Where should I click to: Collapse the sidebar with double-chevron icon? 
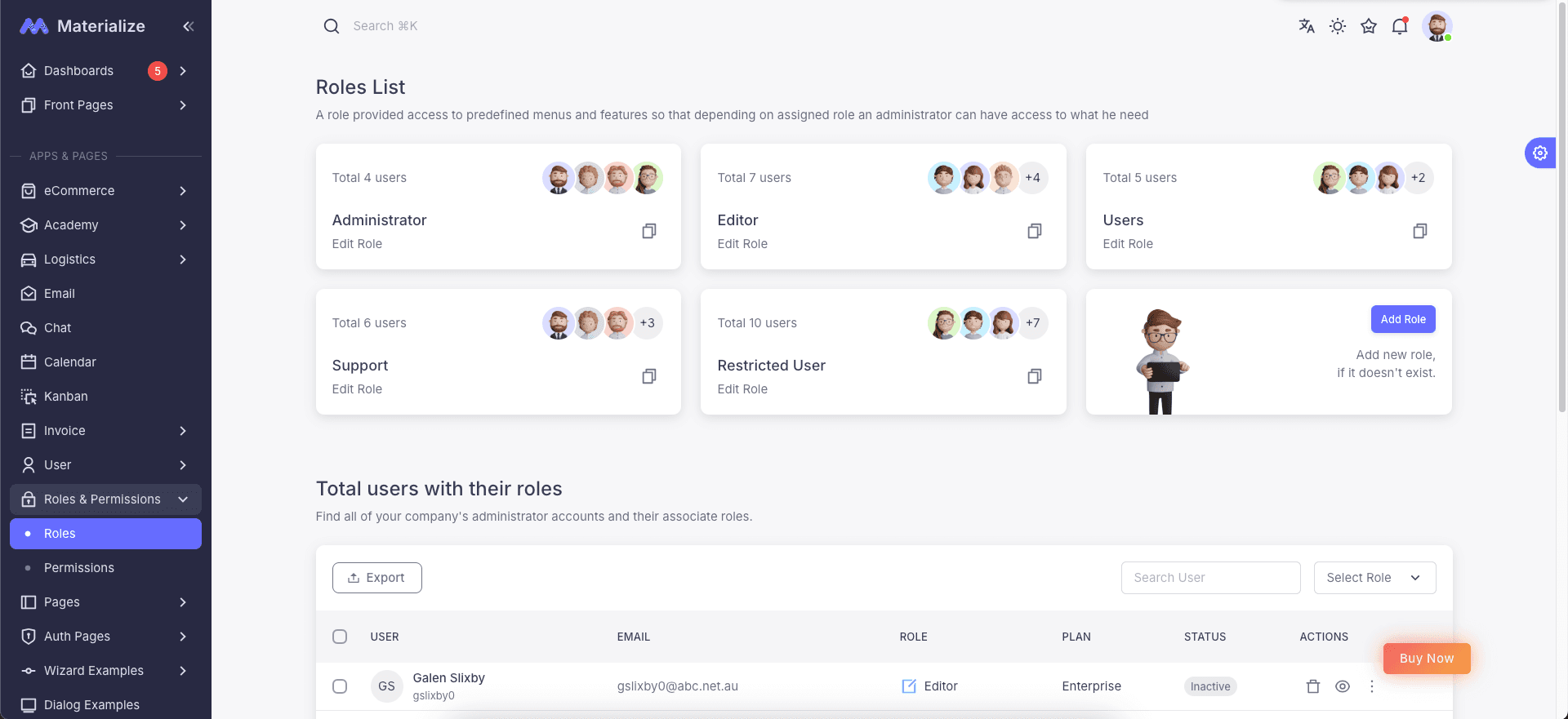(189, 26)
